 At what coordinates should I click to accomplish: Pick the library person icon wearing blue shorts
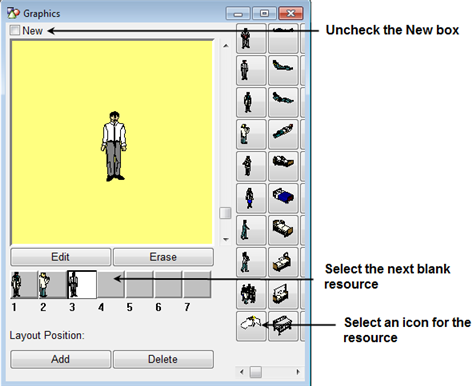(x=251, y=198)
